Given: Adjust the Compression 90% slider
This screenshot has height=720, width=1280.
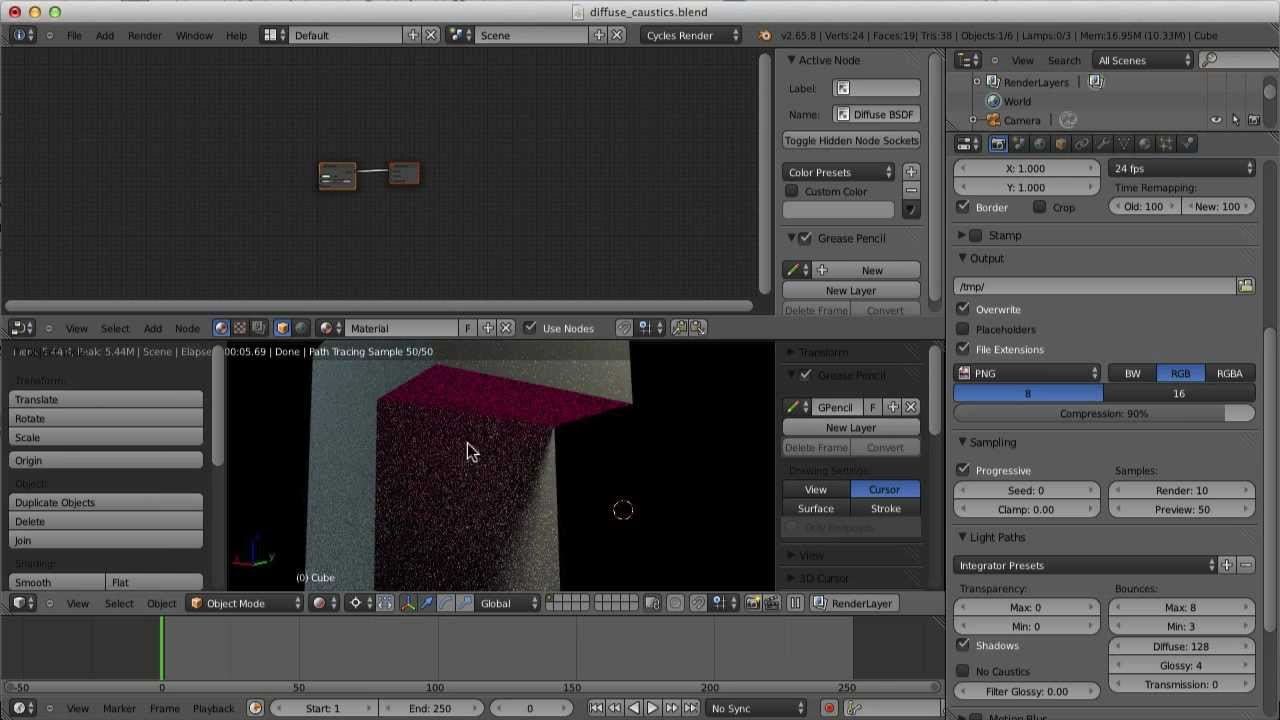Looking at the screenshot, I should point(1104,413).
